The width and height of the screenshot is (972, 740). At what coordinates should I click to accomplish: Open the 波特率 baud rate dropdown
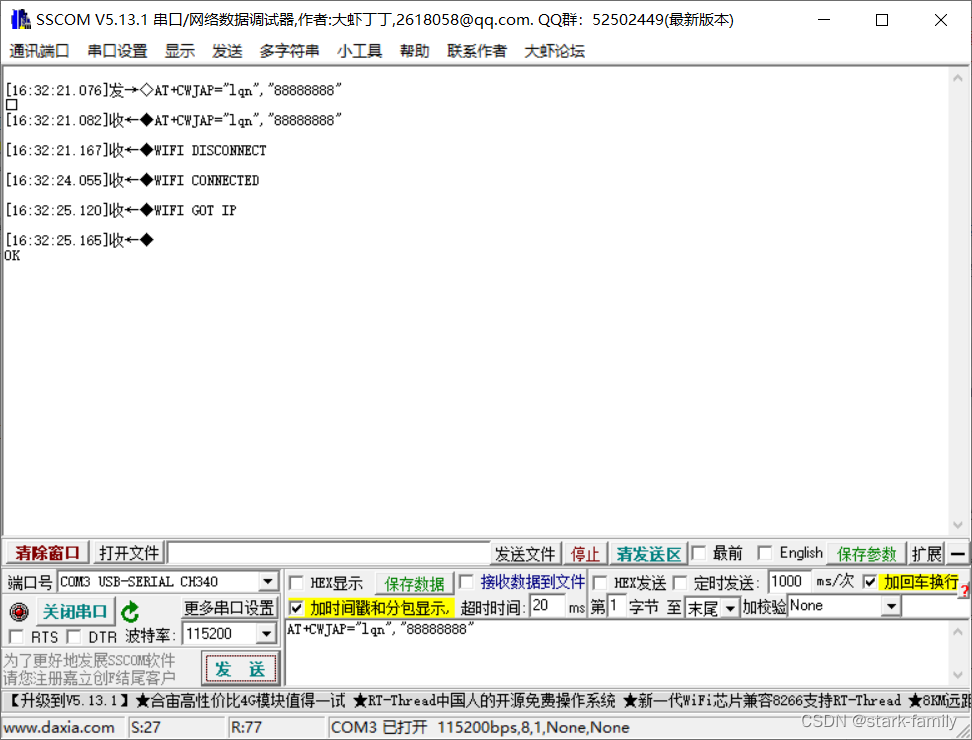pos(266,633)
